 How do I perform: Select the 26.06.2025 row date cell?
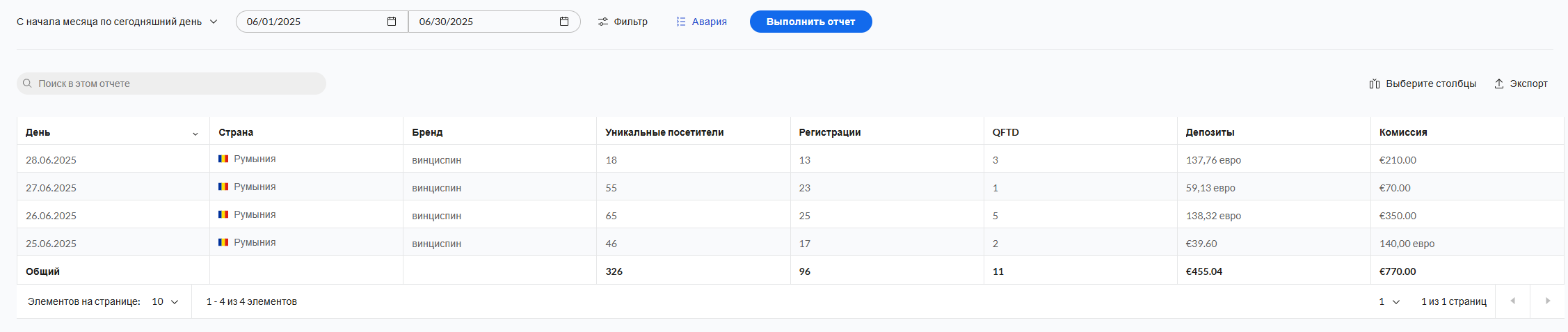pyautogui.click(x=51, y=216)
